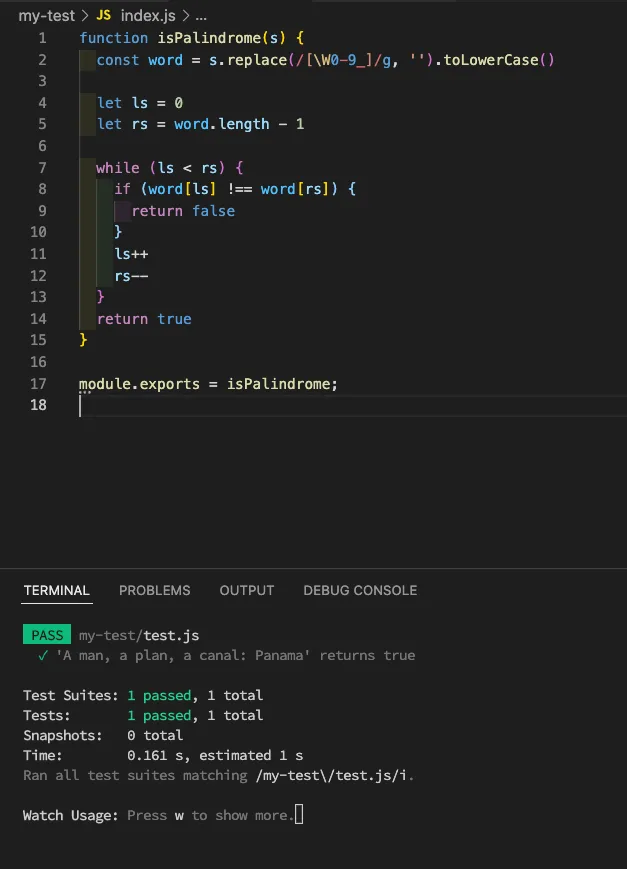Click the my-test breadcrumb folder
The image size is (627, 869).
click(x=47, y=16)
